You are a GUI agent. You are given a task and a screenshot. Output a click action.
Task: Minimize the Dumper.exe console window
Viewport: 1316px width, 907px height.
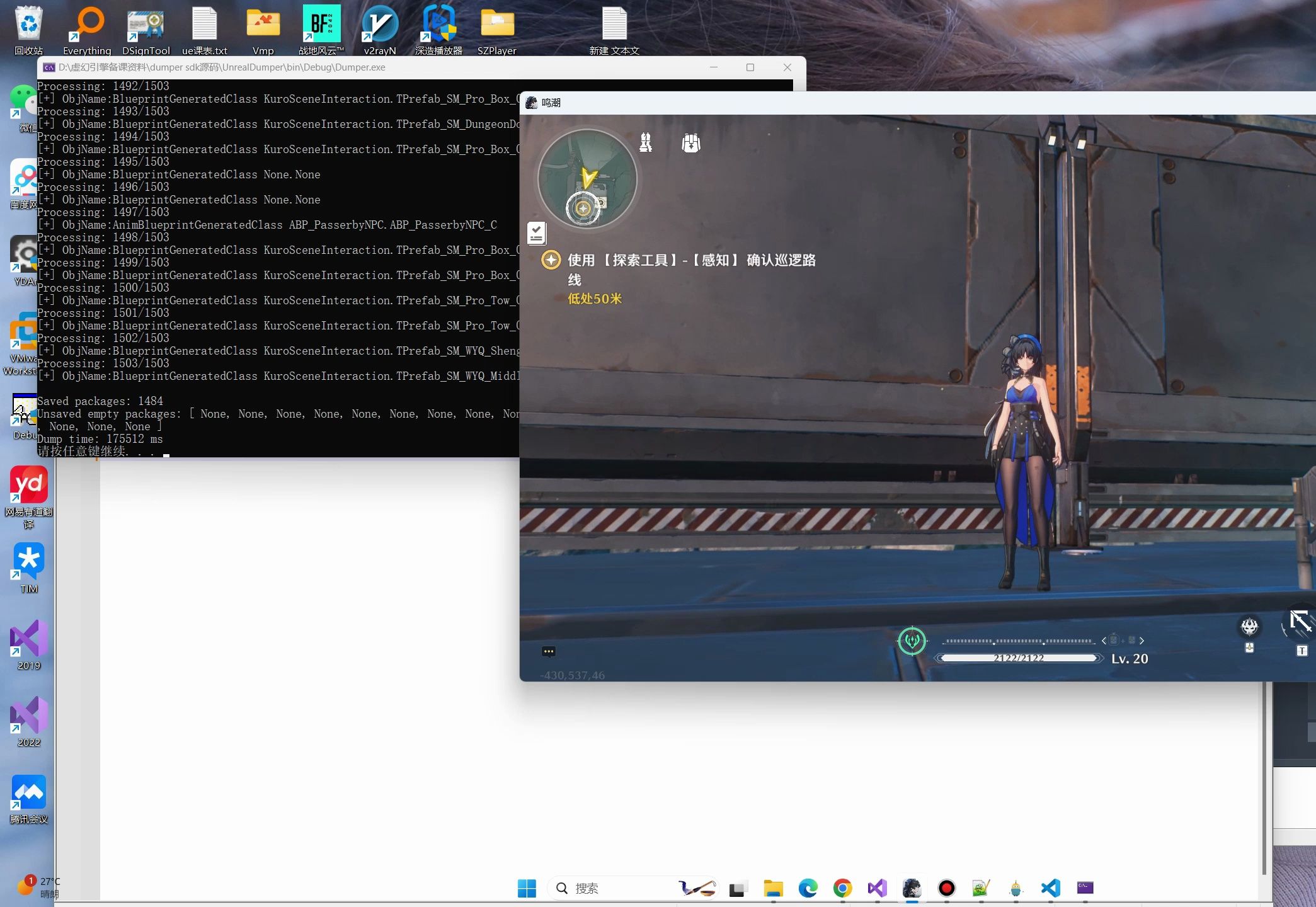[713, 67]
